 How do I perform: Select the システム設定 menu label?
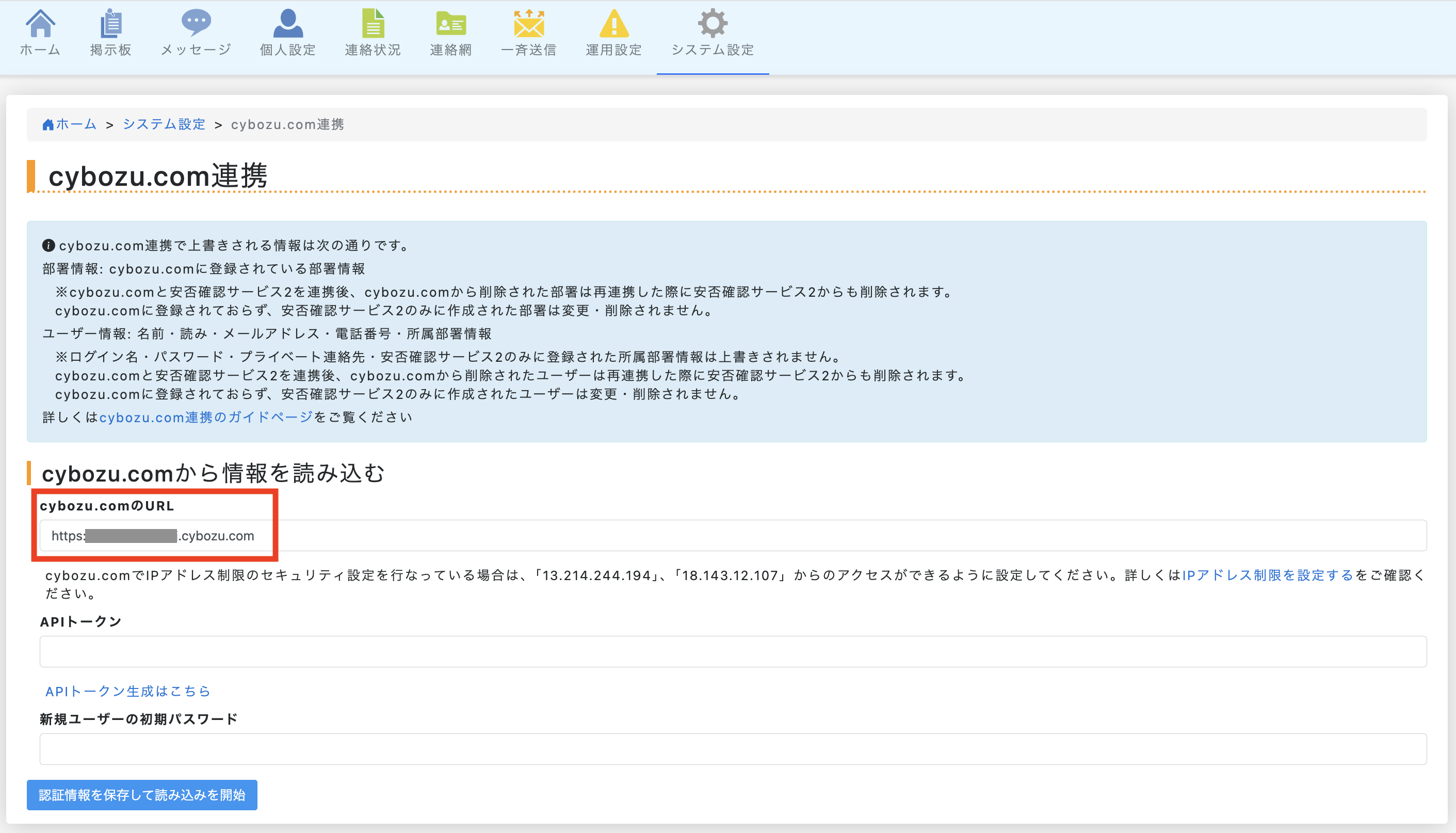[713, 51]
